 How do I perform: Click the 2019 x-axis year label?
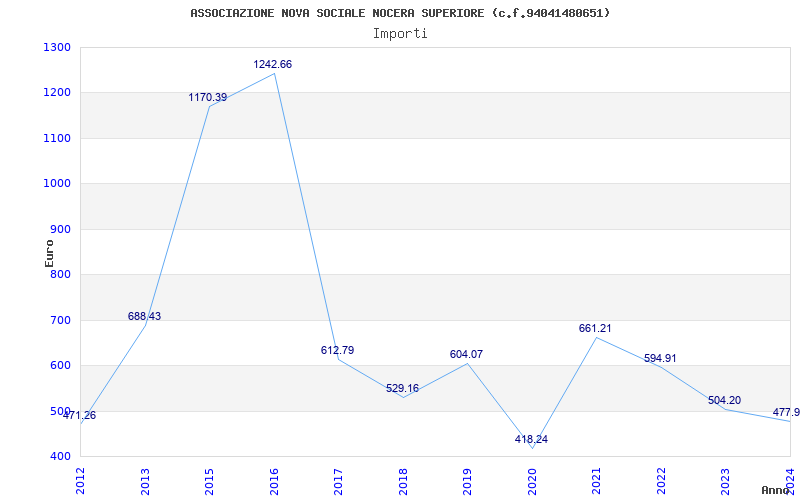point(467,481)
